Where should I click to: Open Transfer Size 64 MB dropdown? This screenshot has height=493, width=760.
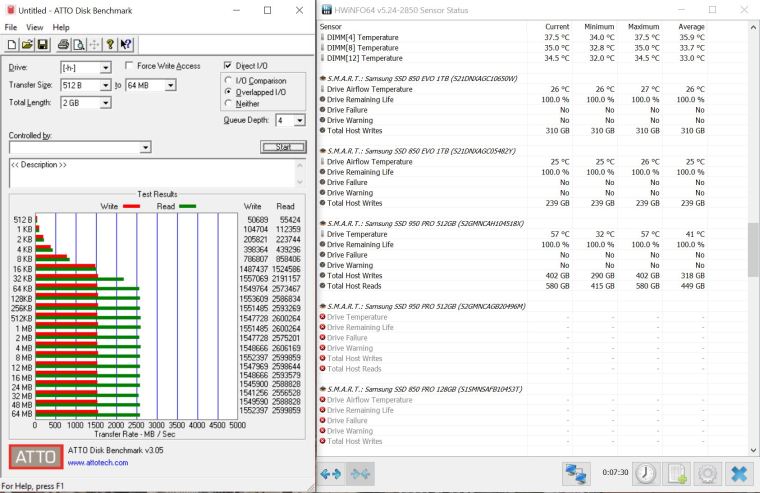click(x=170, y=85)
